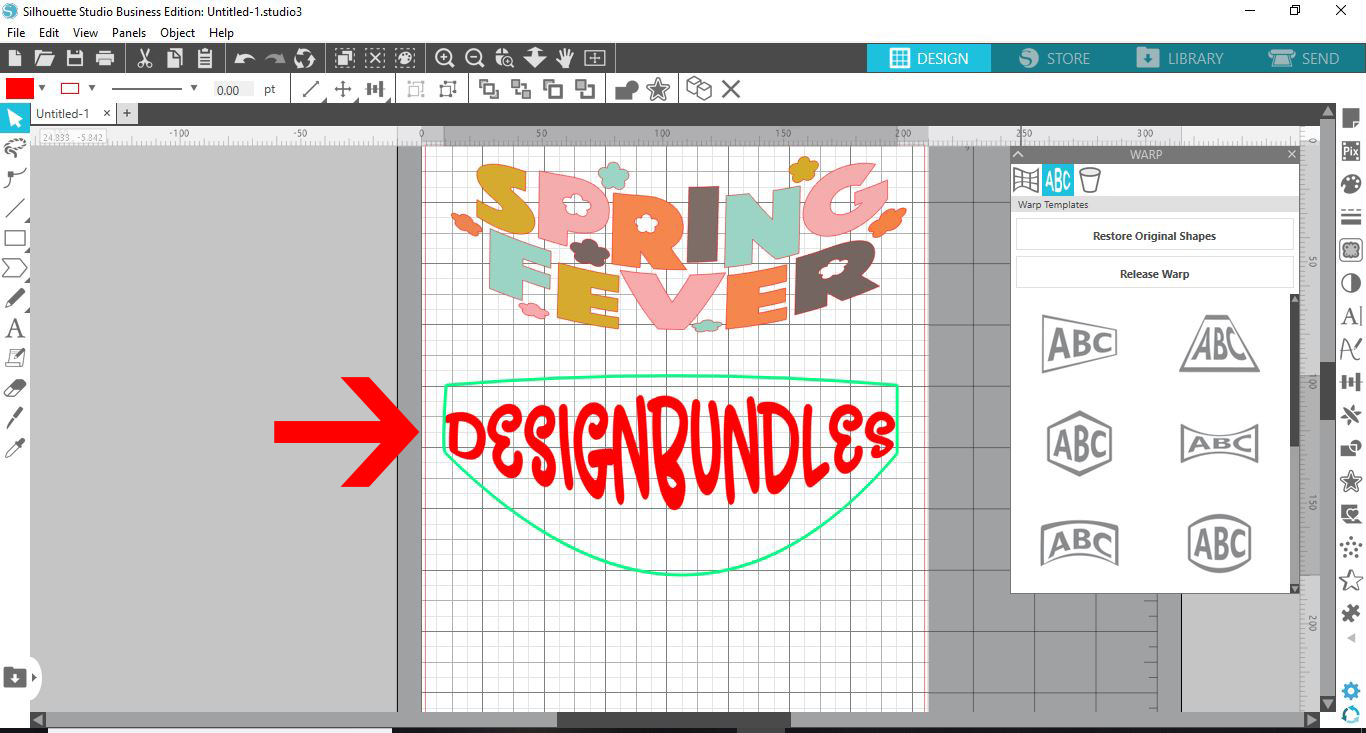Select the Knife tool

(14, 417)
